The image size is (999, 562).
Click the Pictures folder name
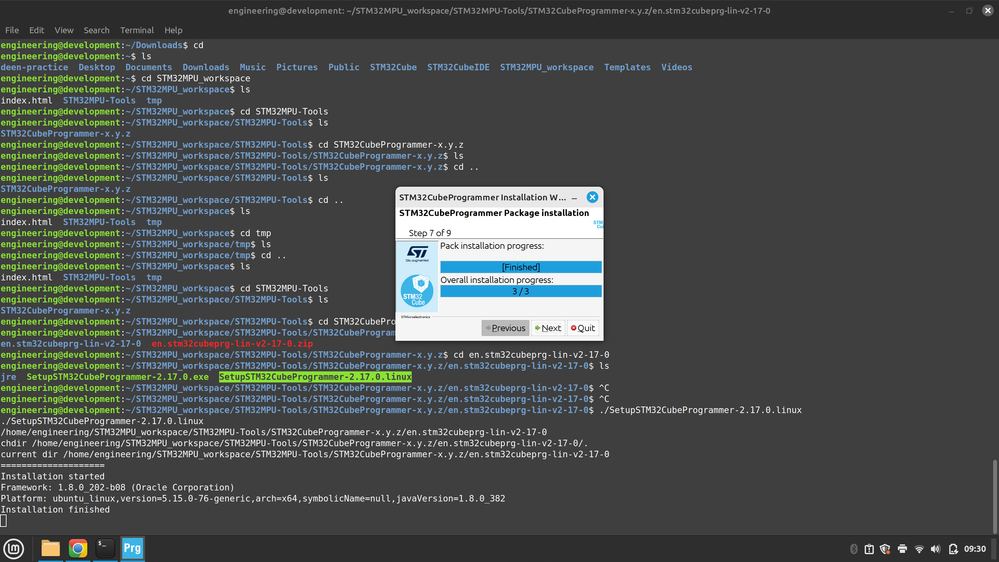click(x=297, y=67)
